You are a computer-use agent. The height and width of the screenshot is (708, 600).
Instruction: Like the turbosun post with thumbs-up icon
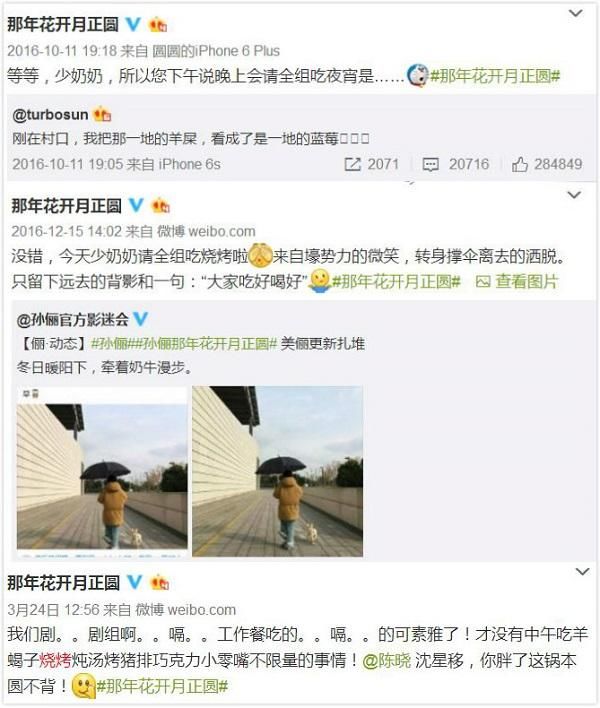520,164
